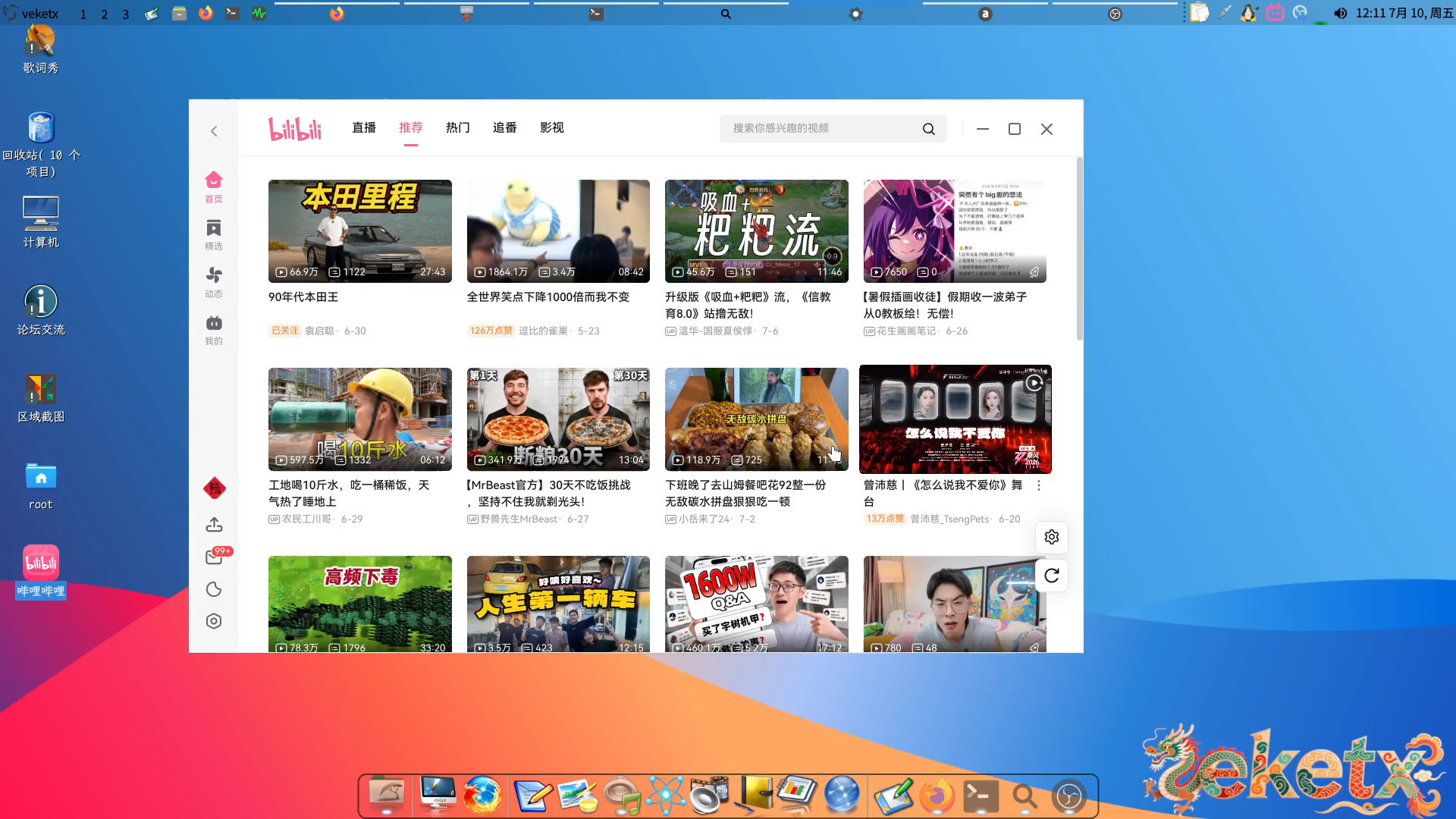This screenshot has height=819, width=1456.
Task: Open uploader 野兽先生MrBeast profile link
Action: click(519, 519)
